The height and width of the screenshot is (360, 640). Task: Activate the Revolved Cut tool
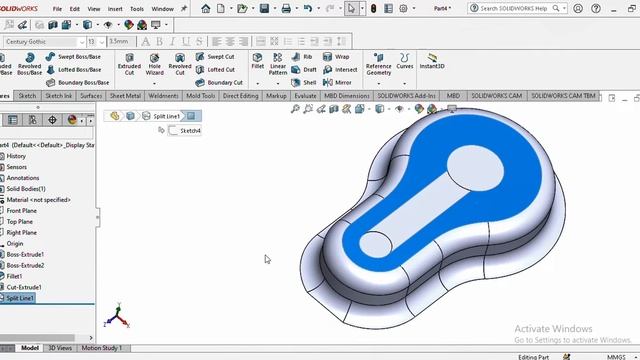(x=180, y=64)
